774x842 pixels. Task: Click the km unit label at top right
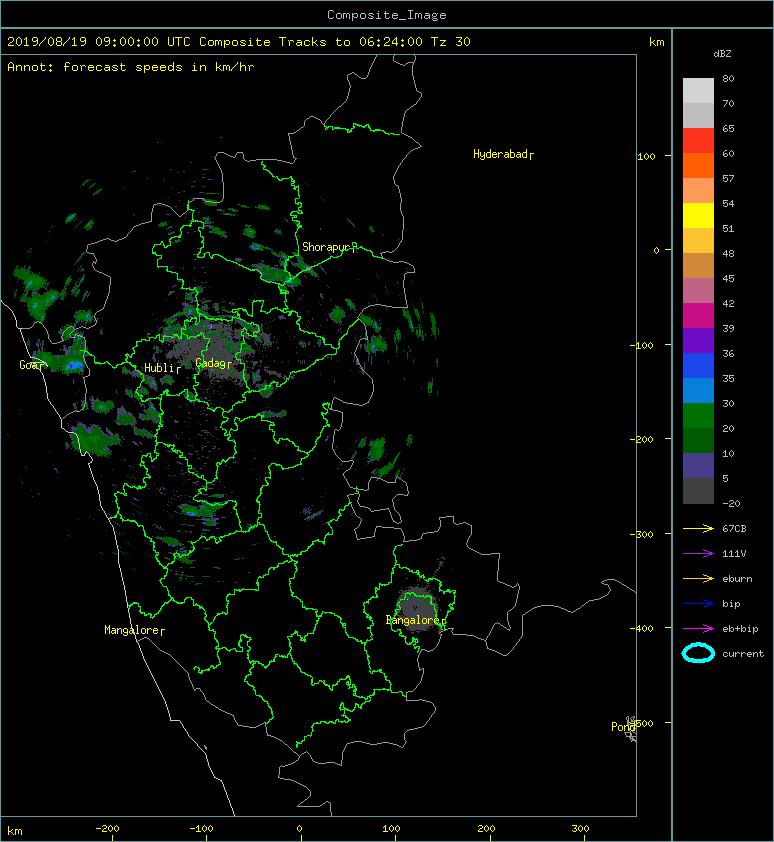point(656,42)
